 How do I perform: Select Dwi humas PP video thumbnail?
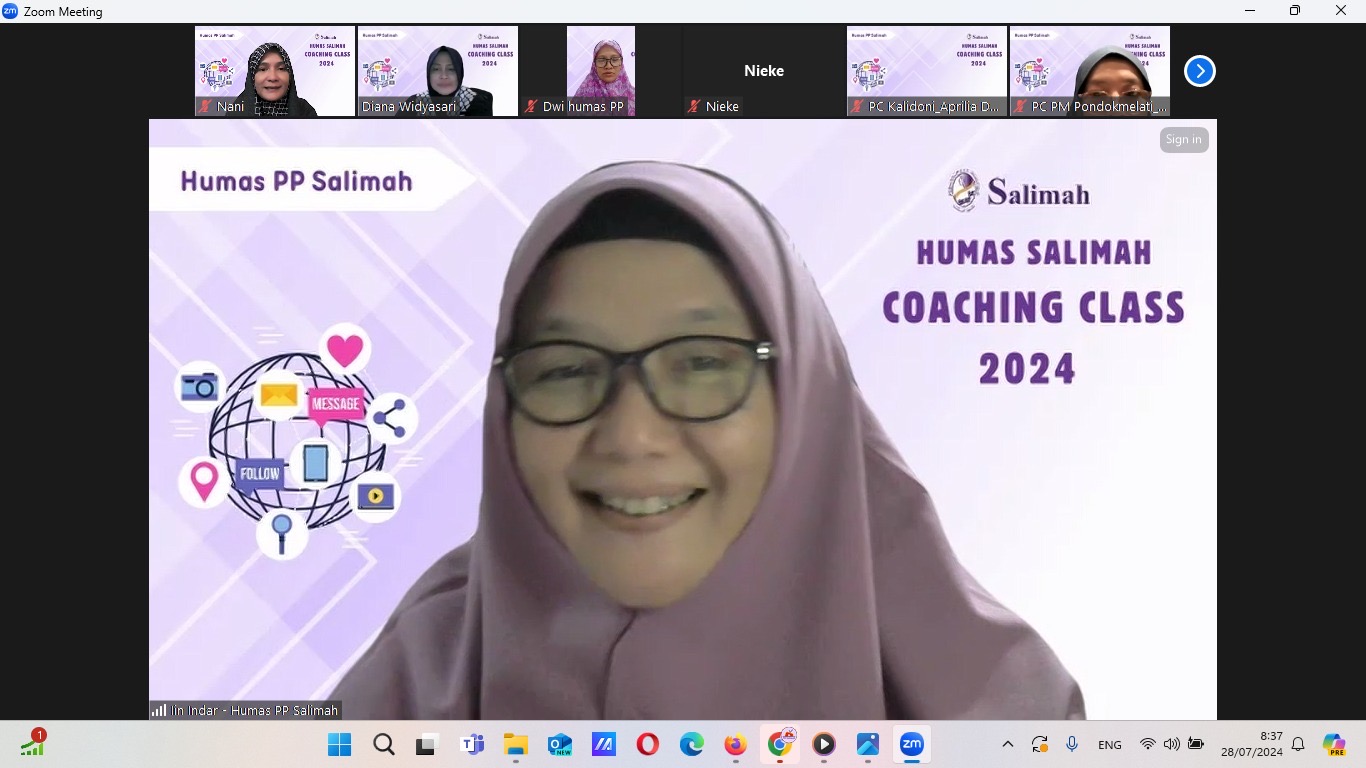[601, 71]
